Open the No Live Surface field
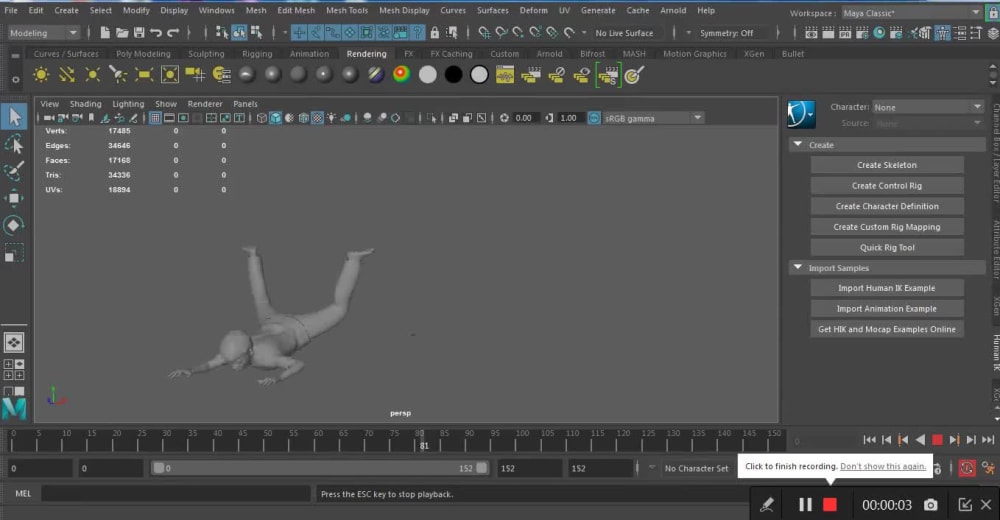 coord(624,33)
